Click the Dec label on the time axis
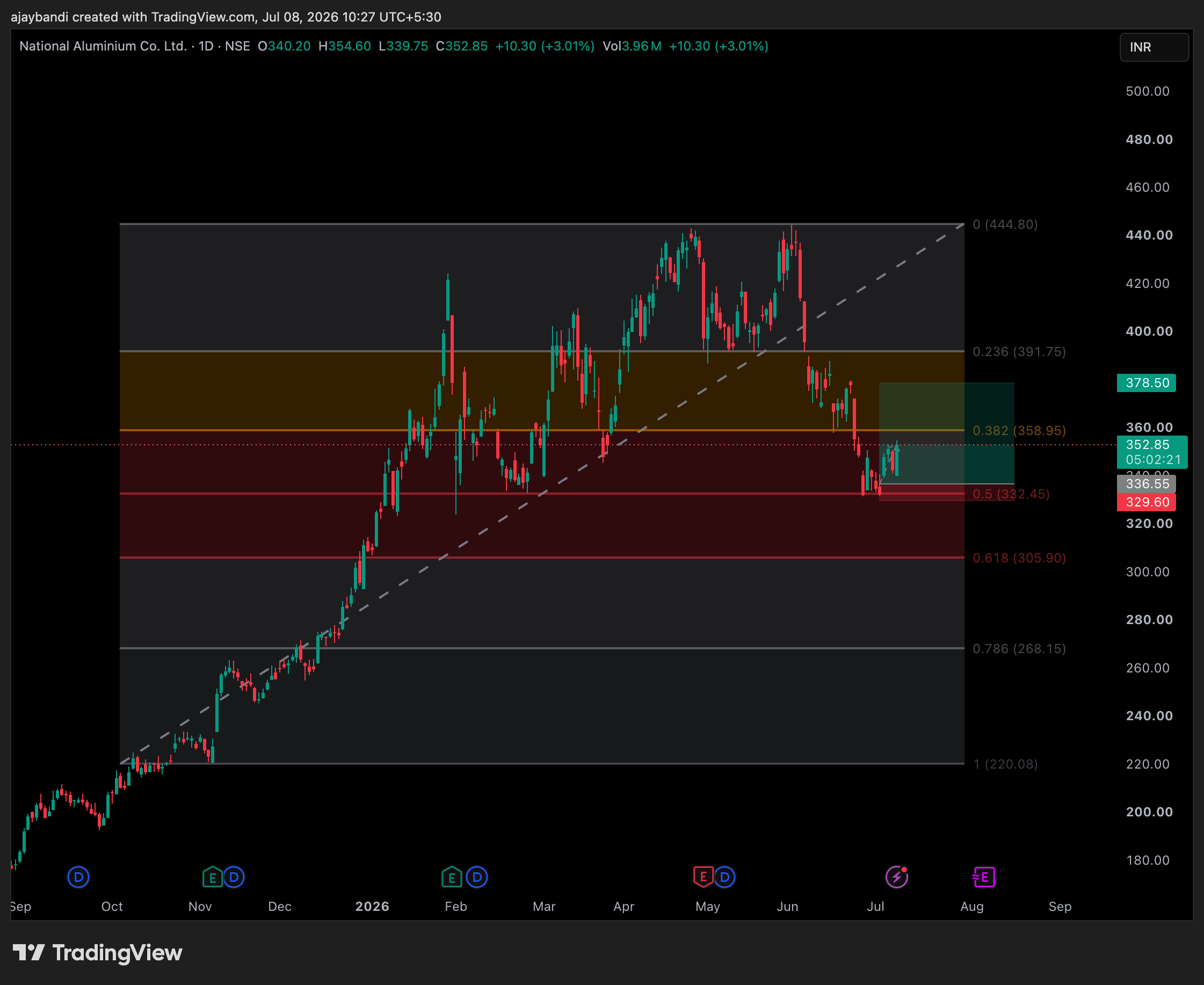1204x985 pixels. (280, 907)
